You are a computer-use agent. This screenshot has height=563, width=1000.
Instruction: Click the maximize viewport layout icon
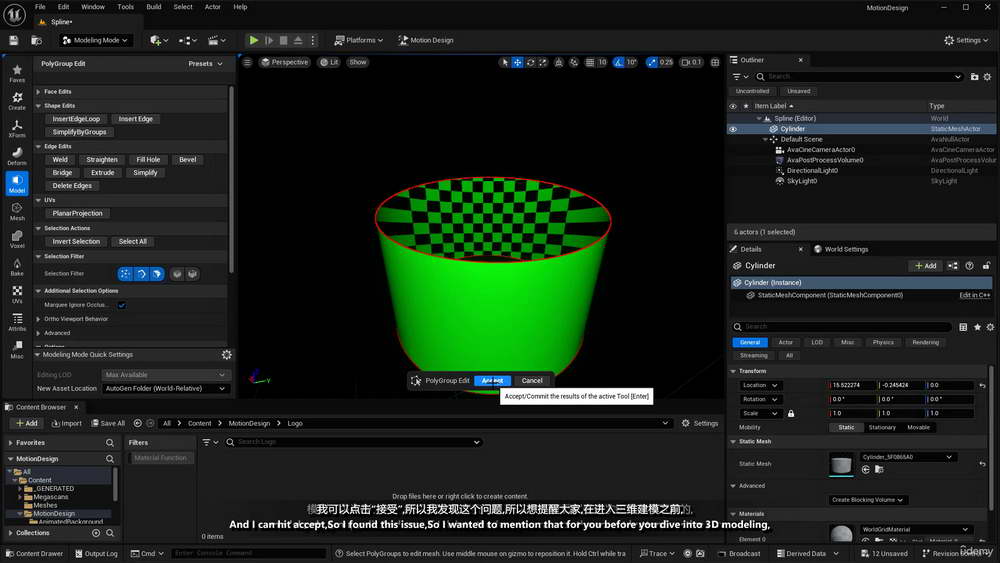point(715,62)
